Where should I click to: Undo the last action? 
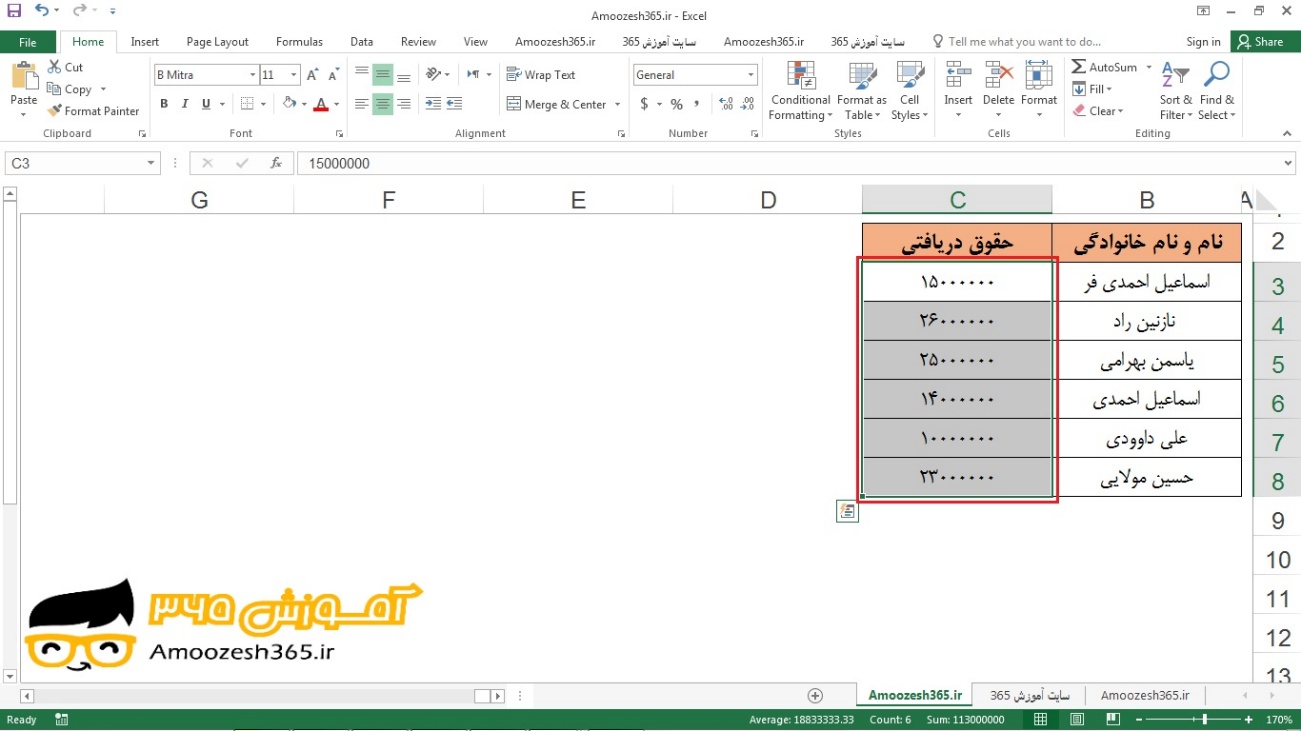pyautogui.click(x=41, y=11)
